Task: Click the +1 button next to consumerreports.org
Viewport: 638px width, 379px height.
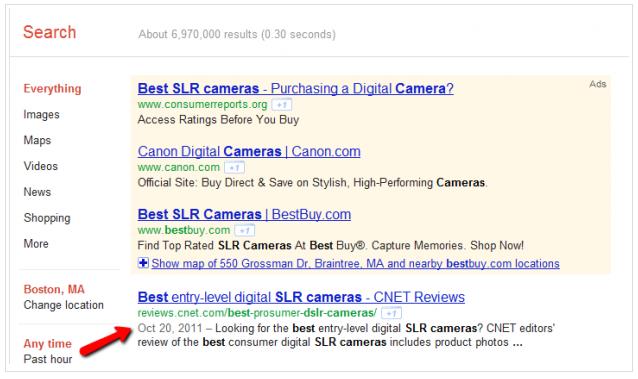Action: 282,105
